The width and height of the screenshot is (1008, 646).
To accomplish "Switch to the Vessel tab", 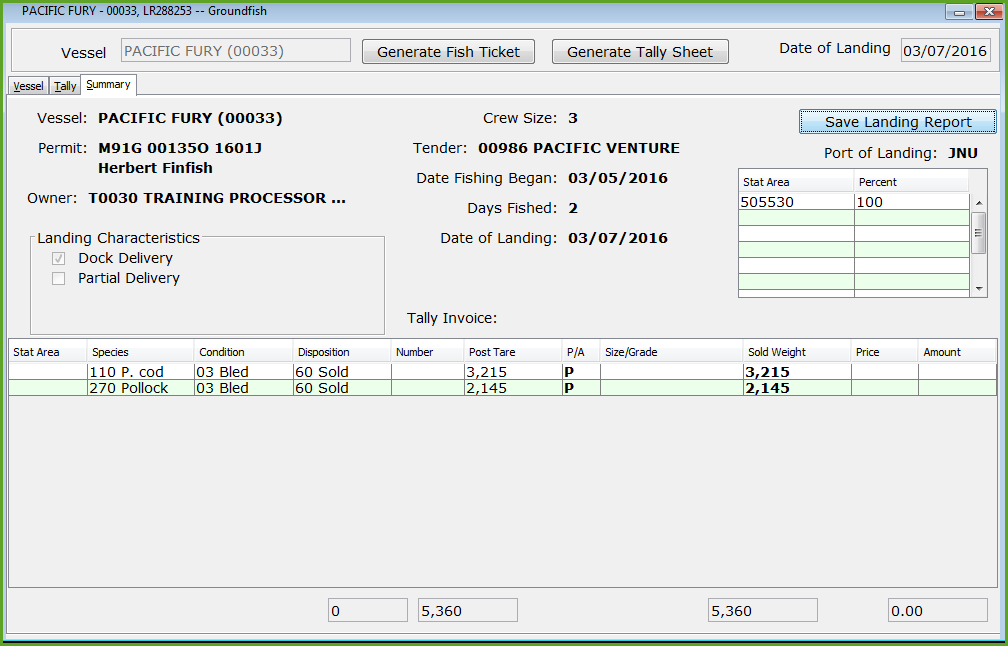I will pyautogui.click(x=28, y=86).
